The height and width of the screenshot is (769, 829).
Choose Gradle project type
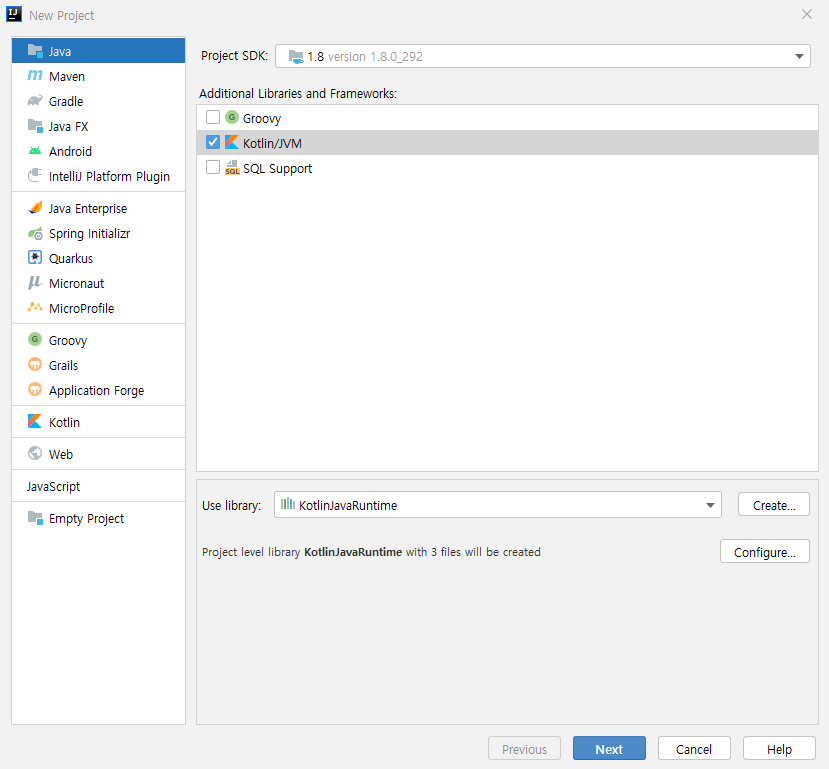(98, 101)
